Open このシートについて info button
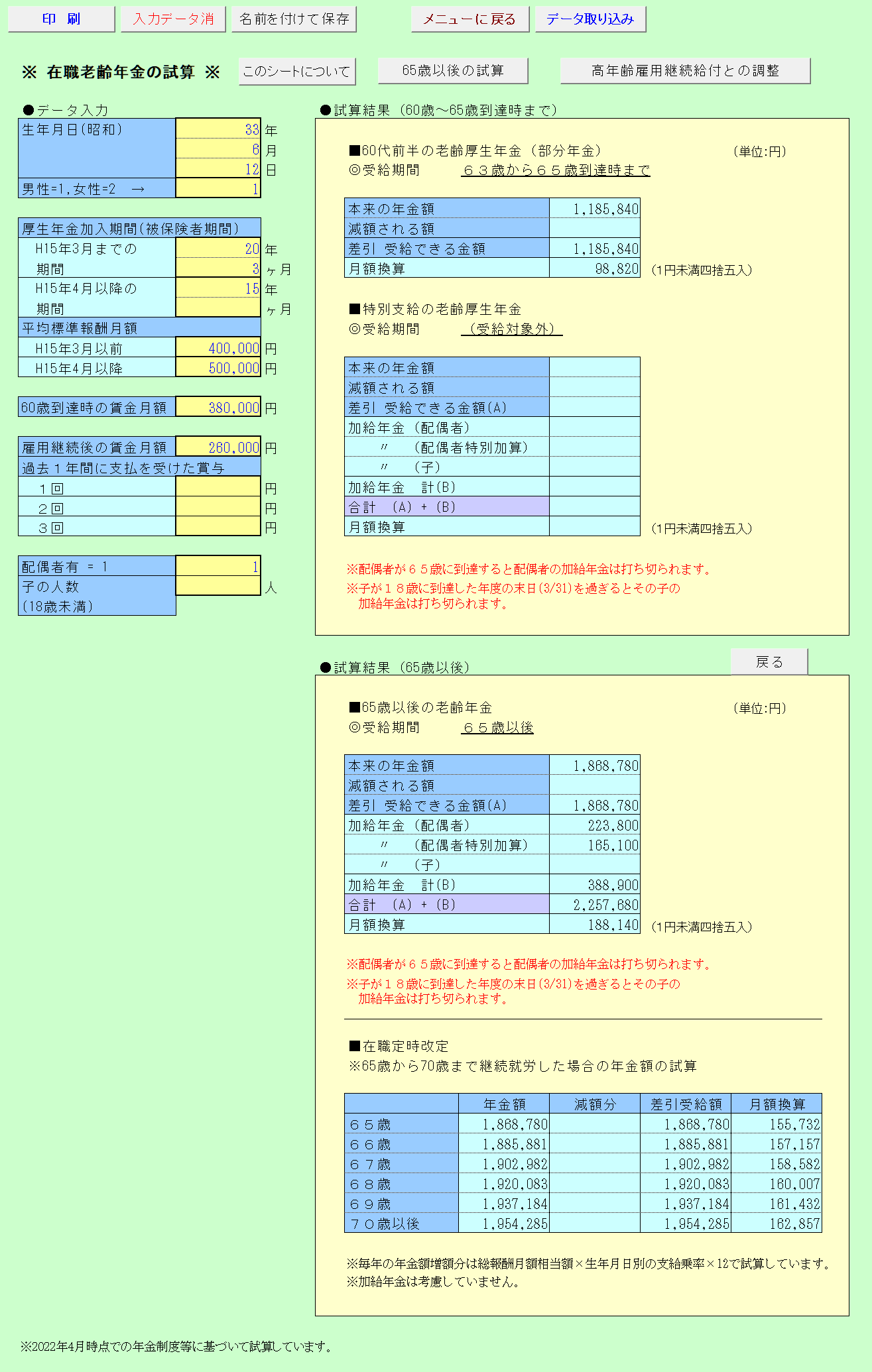Screen dimensions: 872x1372 (x=296, y=71)
